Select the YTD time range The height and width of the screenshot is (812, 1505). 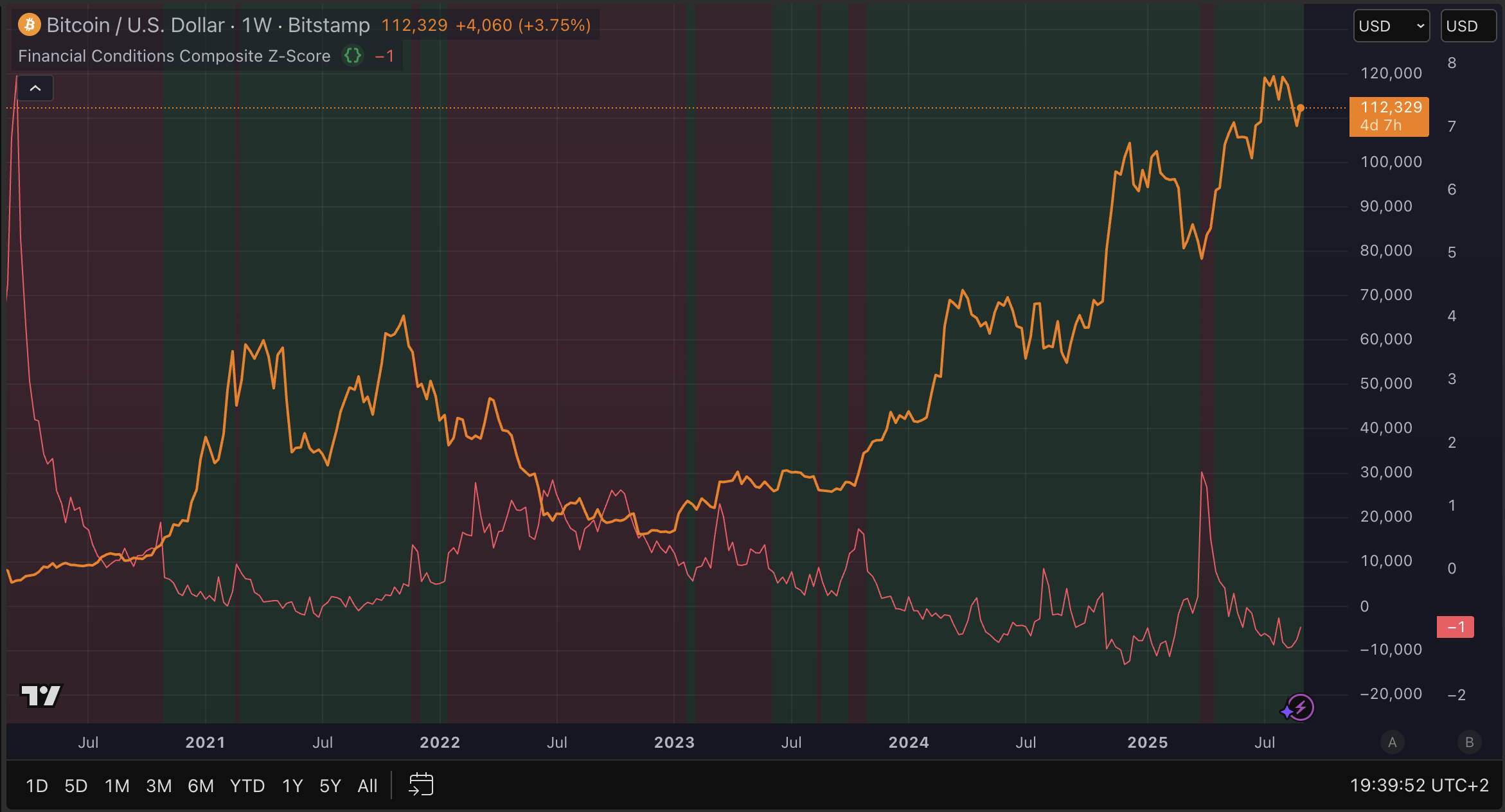pos(247,786)
